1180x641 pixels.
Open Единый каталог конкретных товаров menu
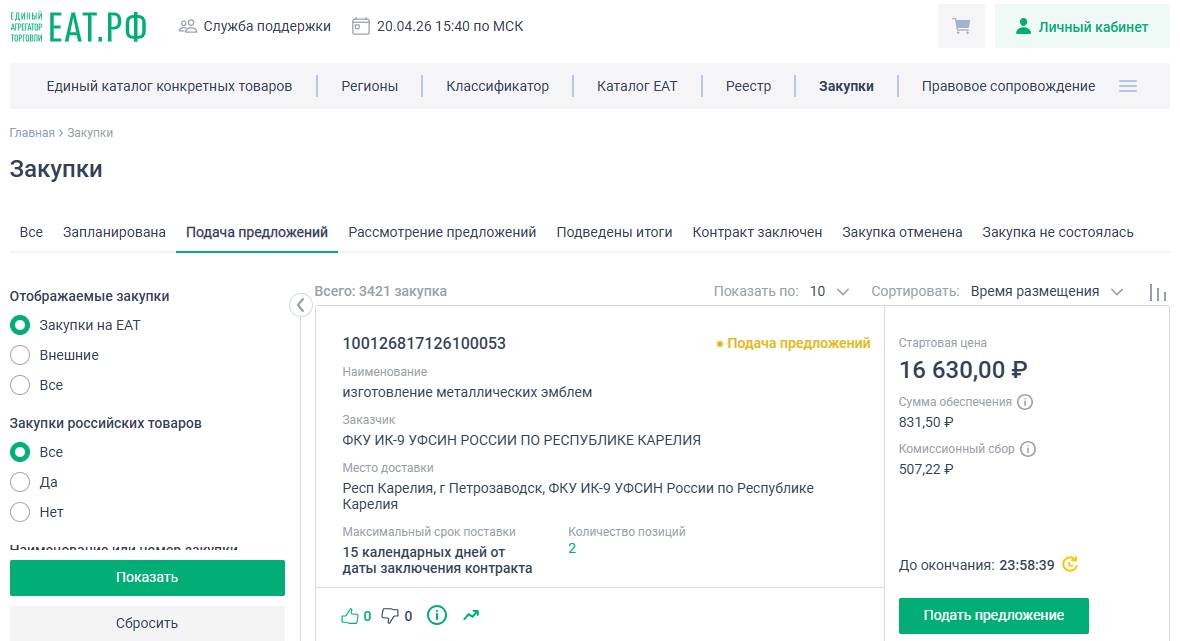click(169, 87)
